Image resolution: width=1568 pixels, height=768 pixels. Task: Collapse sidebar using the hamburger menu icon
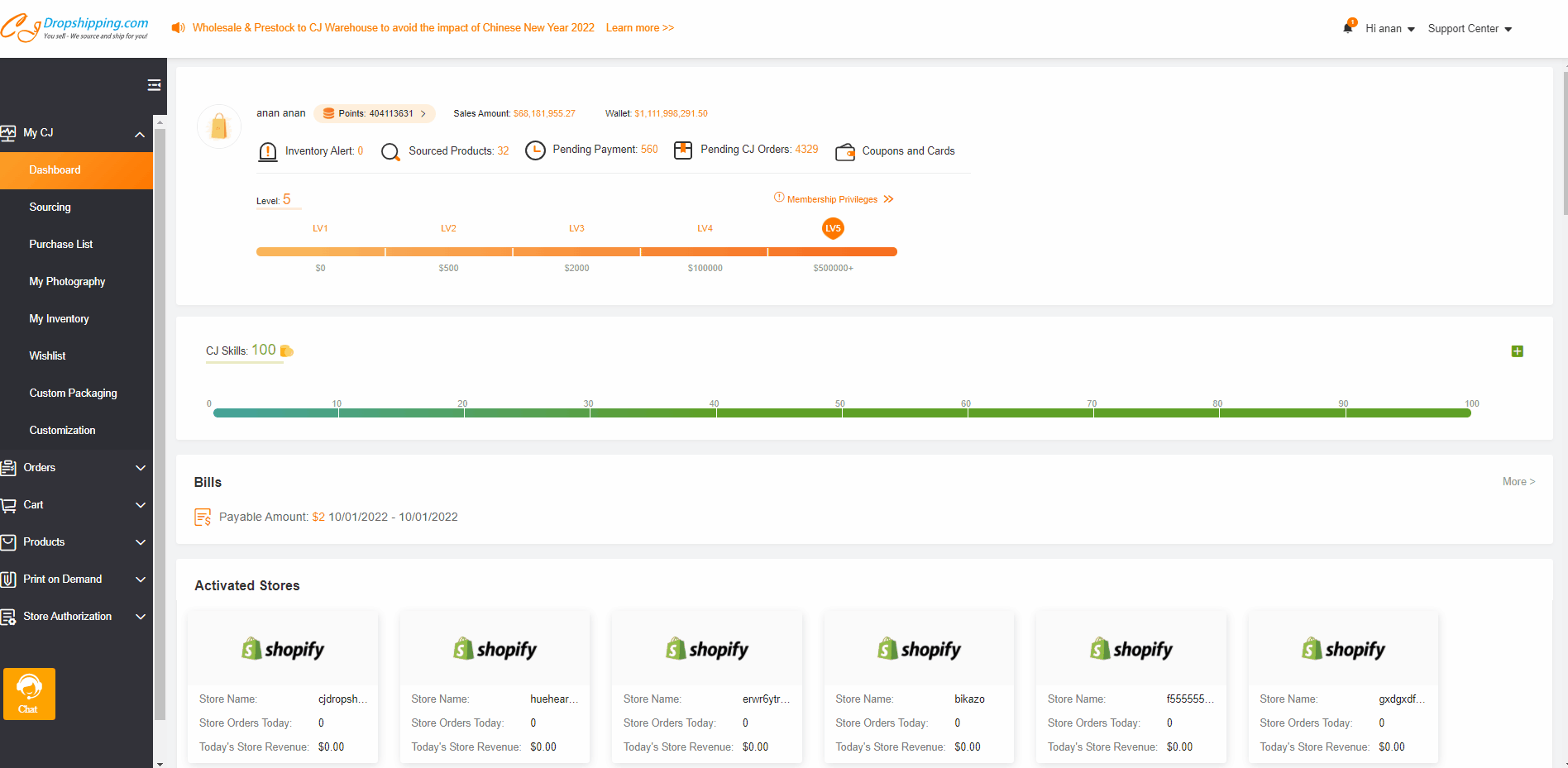(x=154, y=85)
